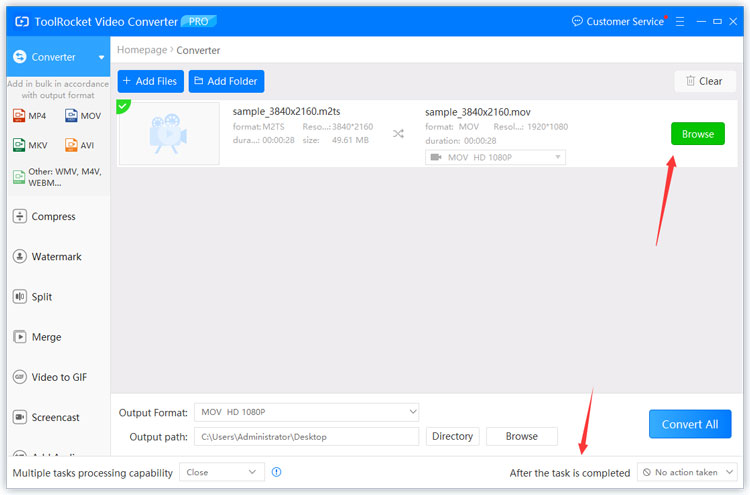
Task: Click the Converter breadcrumb label
Action: click(x=198, y=50)
